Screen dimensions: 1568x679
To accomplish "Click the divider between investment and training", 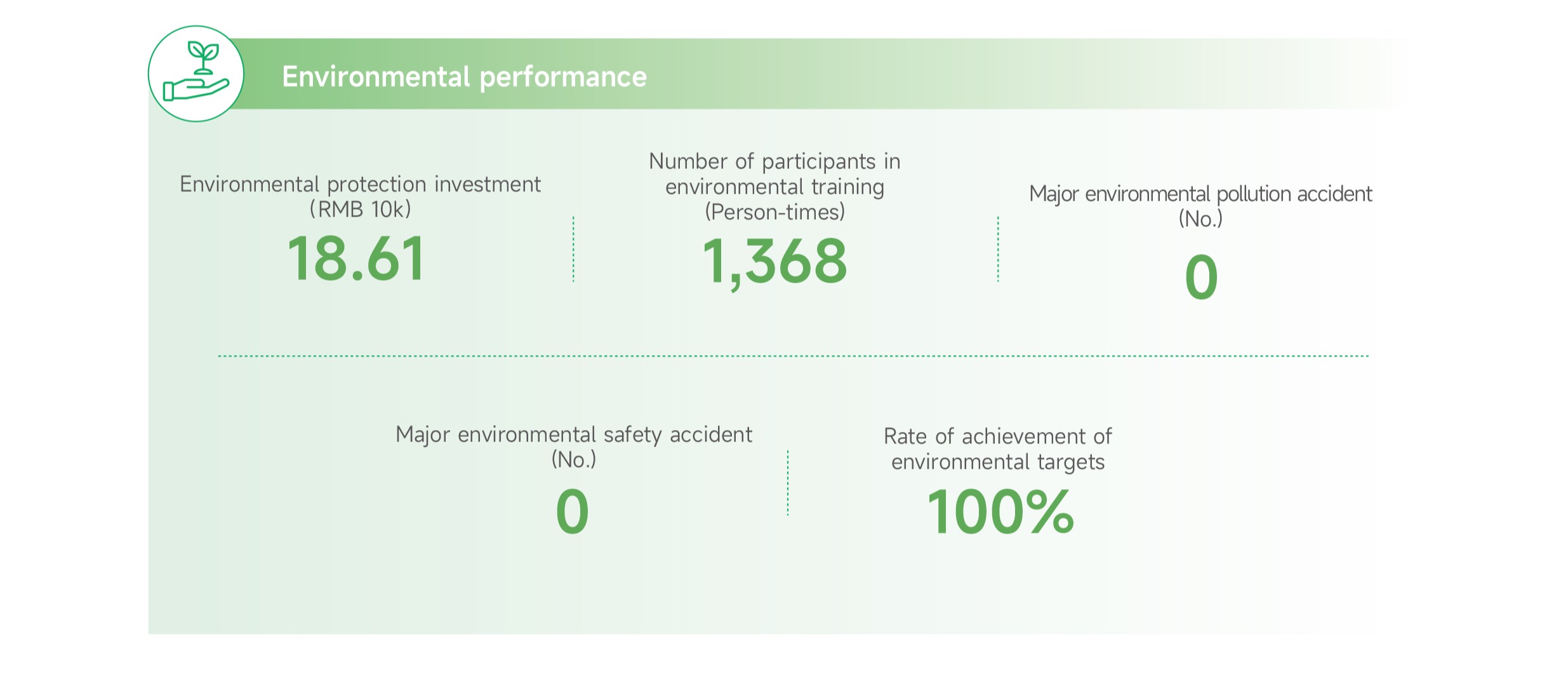I will 573,249.
